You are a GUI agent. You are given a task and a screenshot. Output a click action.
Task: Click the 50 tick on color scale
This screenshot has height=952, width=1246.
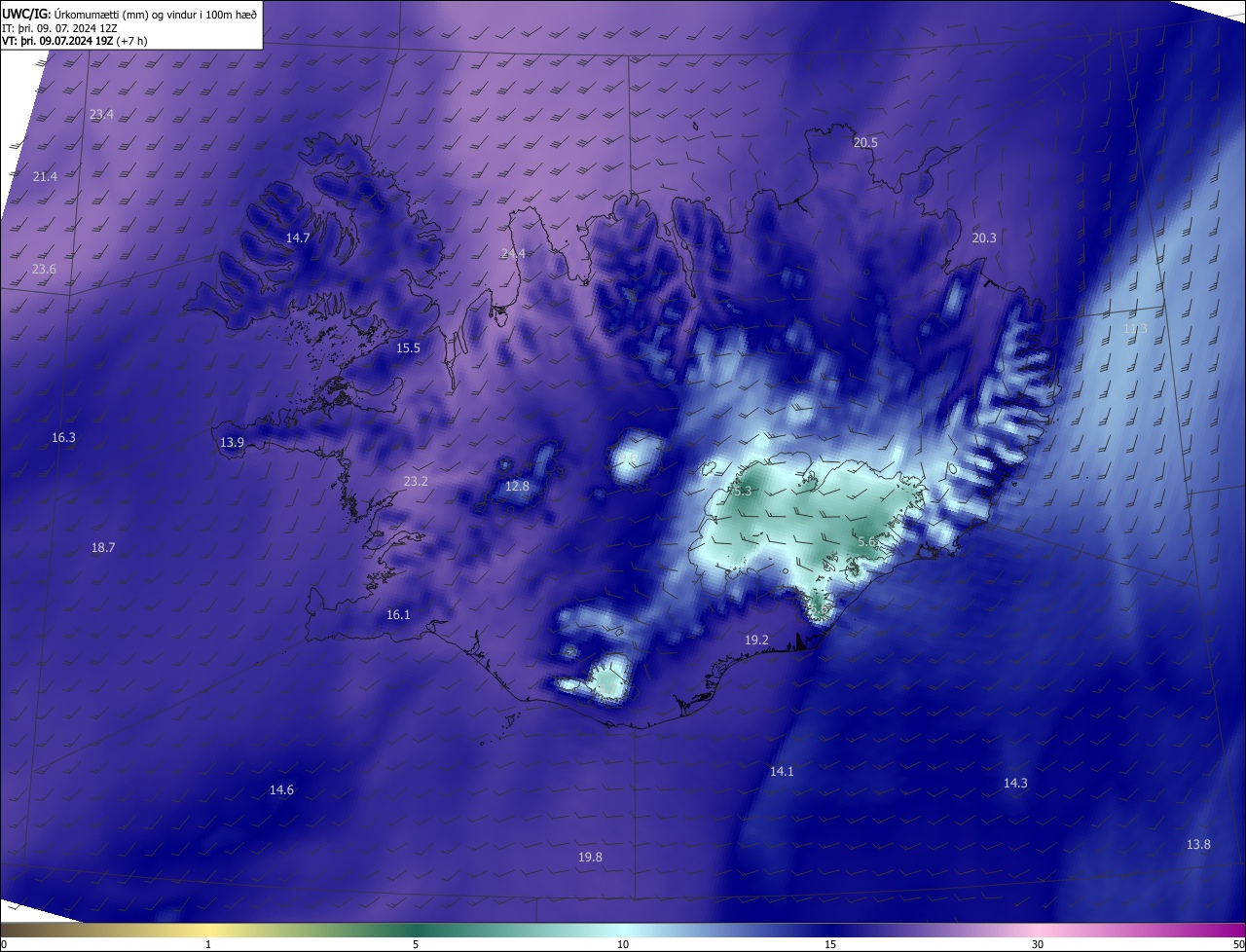click(x=1238, y=944)
